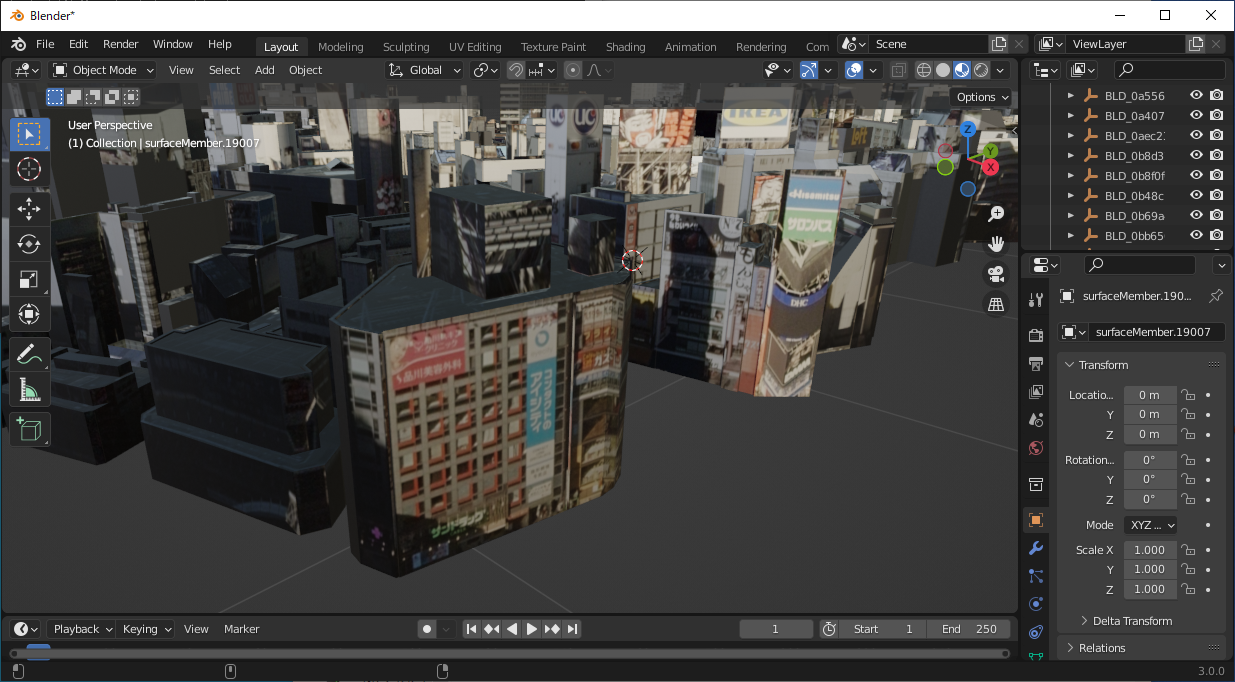Switch to the Modeling workspace tab
Viewport: 1235px width, 682px height.
pos(341,47)
